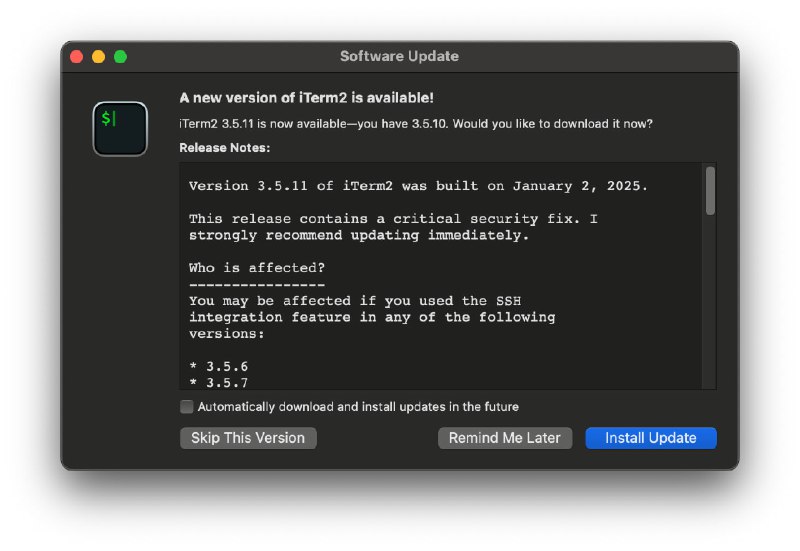Minimize the dialog with the yellow button
The image size is (800, 551).
98,57
